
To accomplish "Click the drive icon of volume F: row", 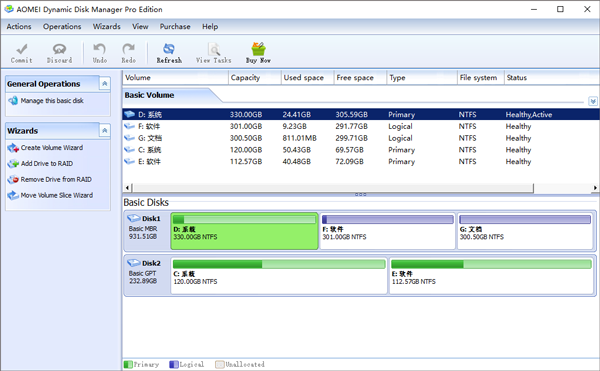I will (130, 126).
